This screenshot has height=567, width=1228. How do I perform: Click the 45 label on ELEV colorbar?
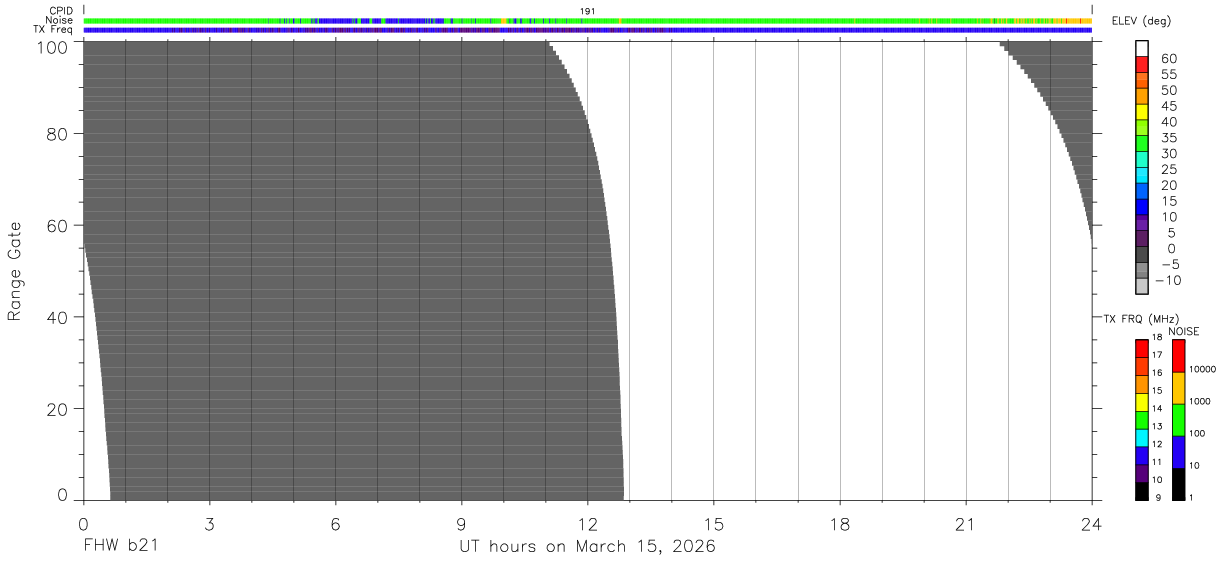click(1169, 106)
